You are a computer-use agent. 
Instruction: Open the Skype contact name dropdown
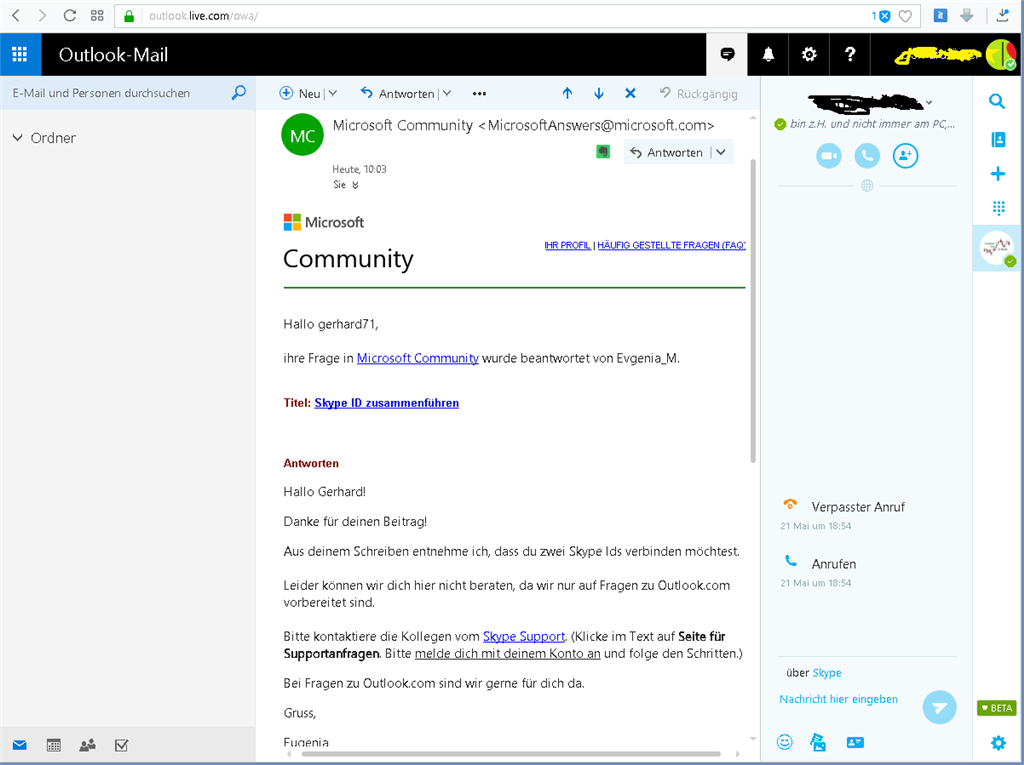929,103
